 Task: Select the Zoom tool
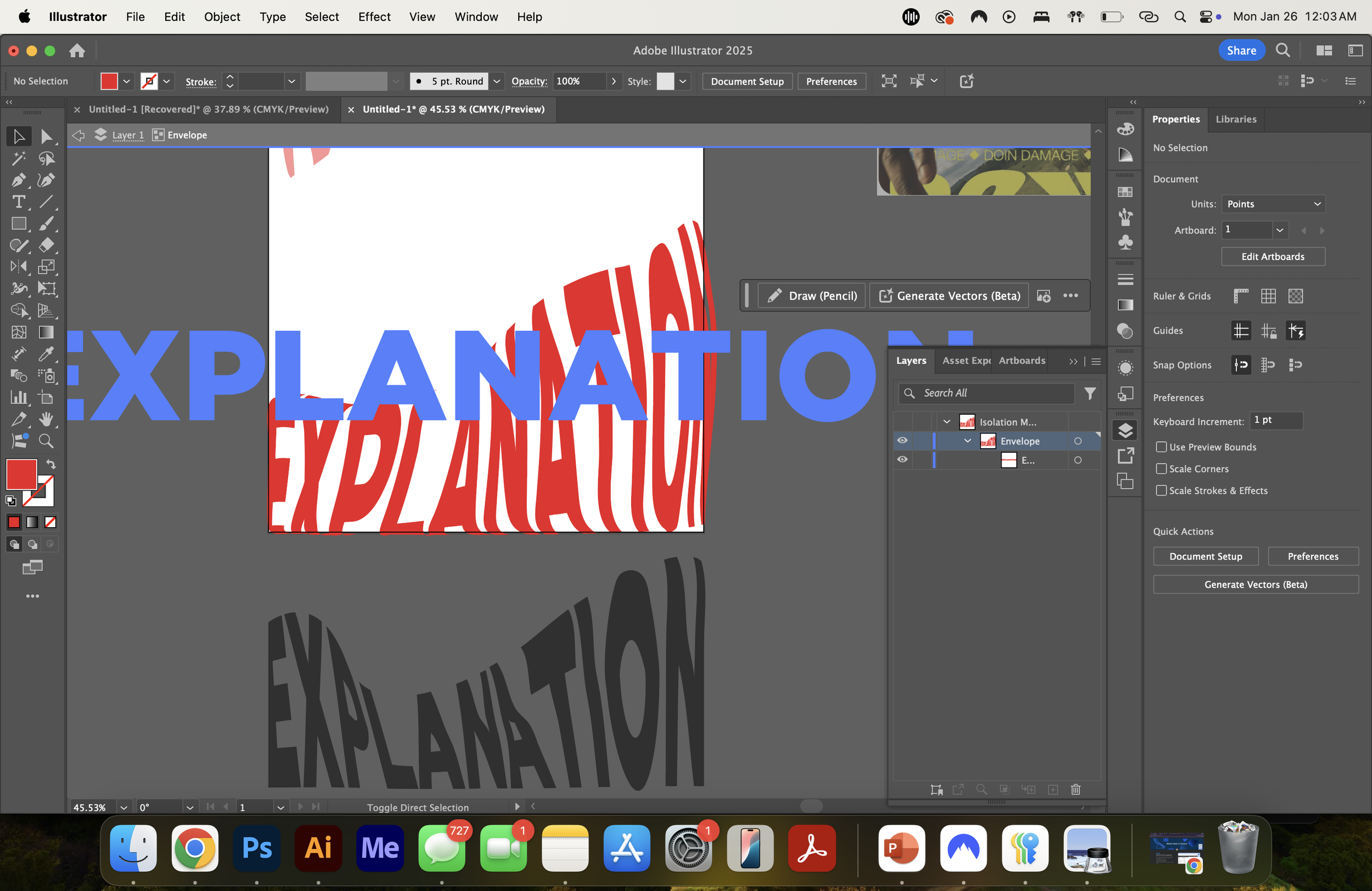(47, 441)
